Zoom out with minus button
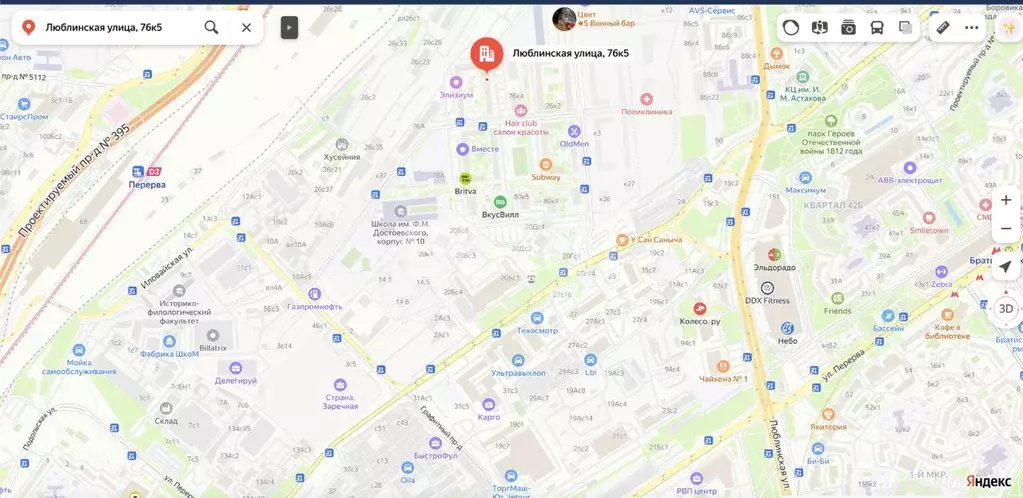This screenshot has width=1023, height=498. 1006,229
